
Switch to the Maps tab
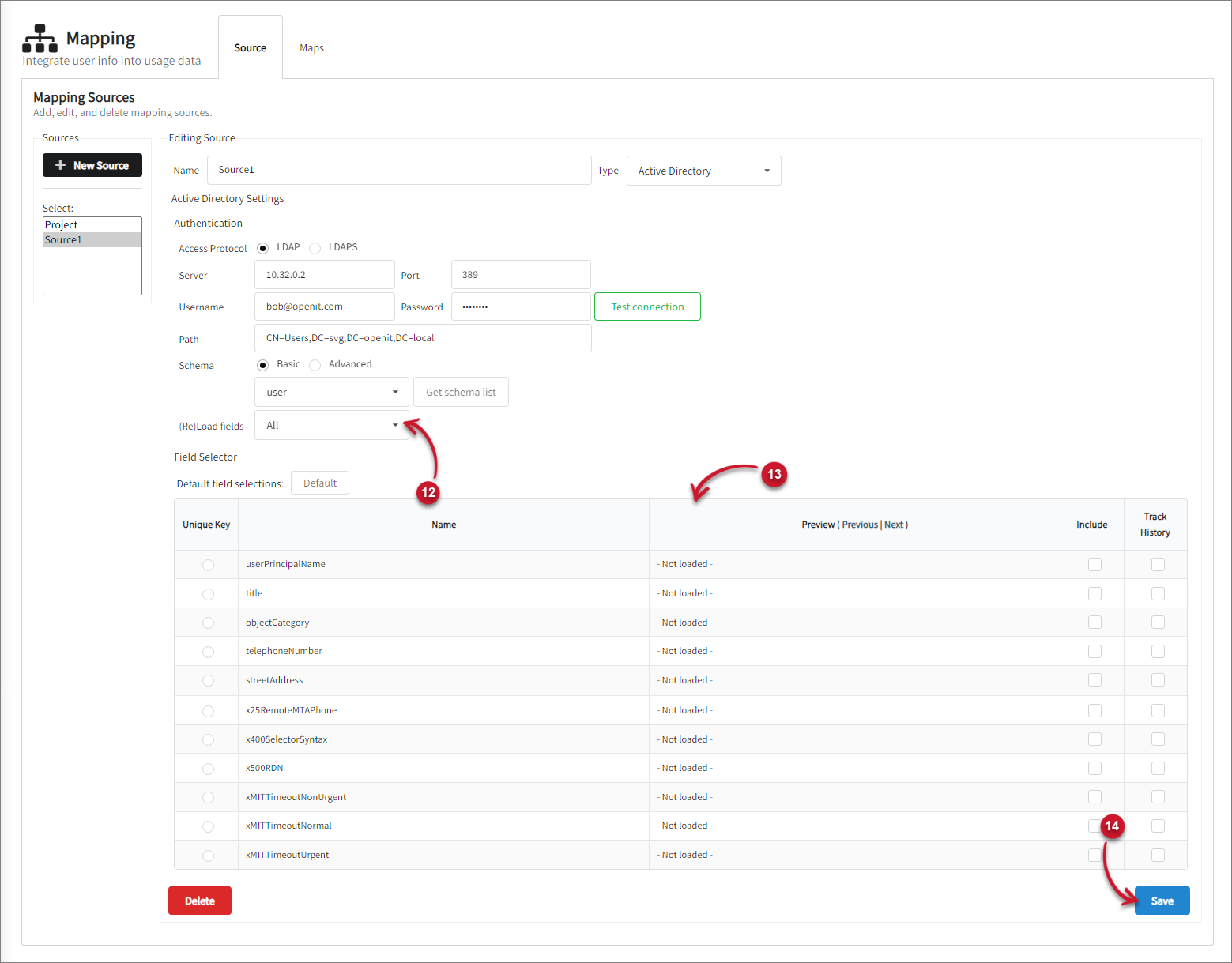pos(311,48)
